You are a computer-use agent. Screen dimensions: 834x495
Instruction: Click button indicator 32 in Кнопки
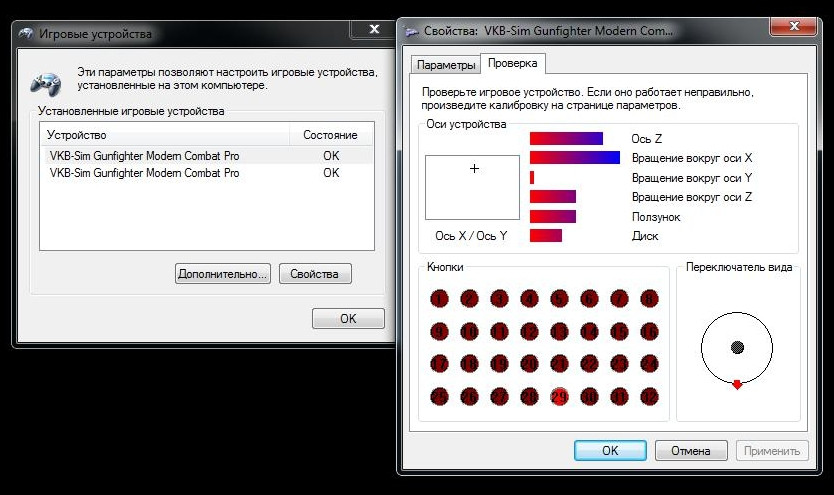coord(649,397)
